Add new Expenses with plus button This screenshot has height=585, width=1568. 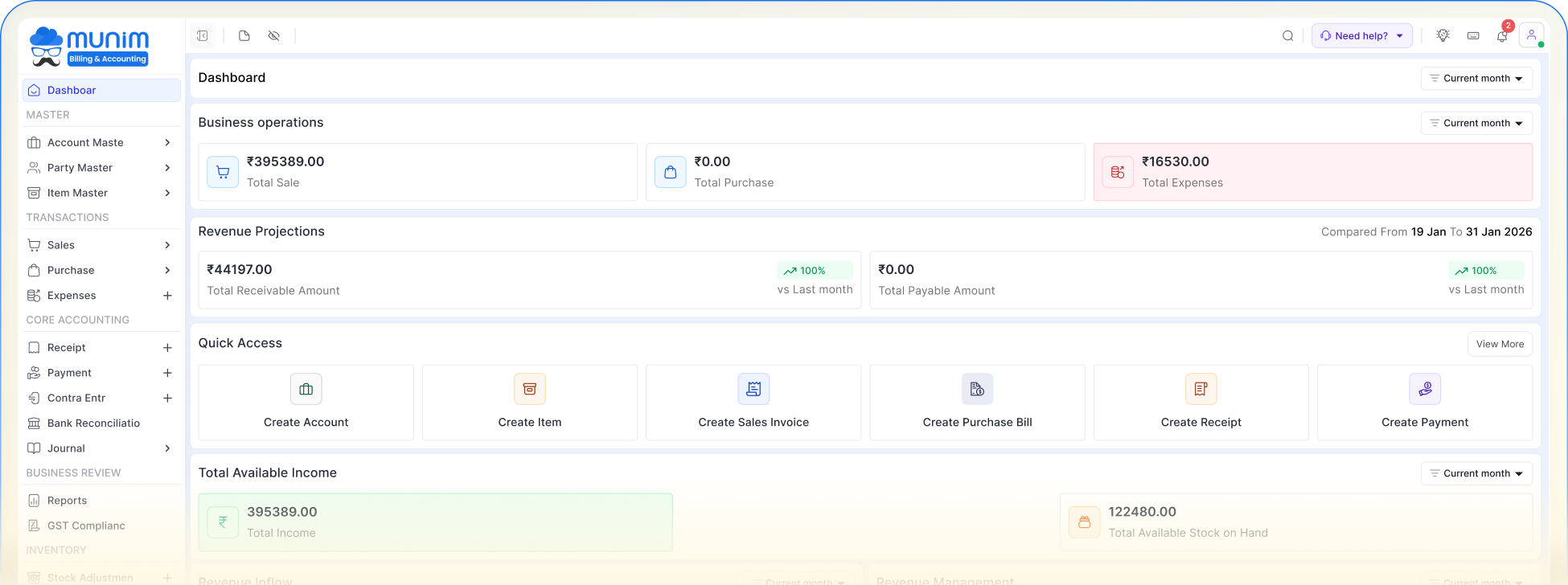click(167, 297)
